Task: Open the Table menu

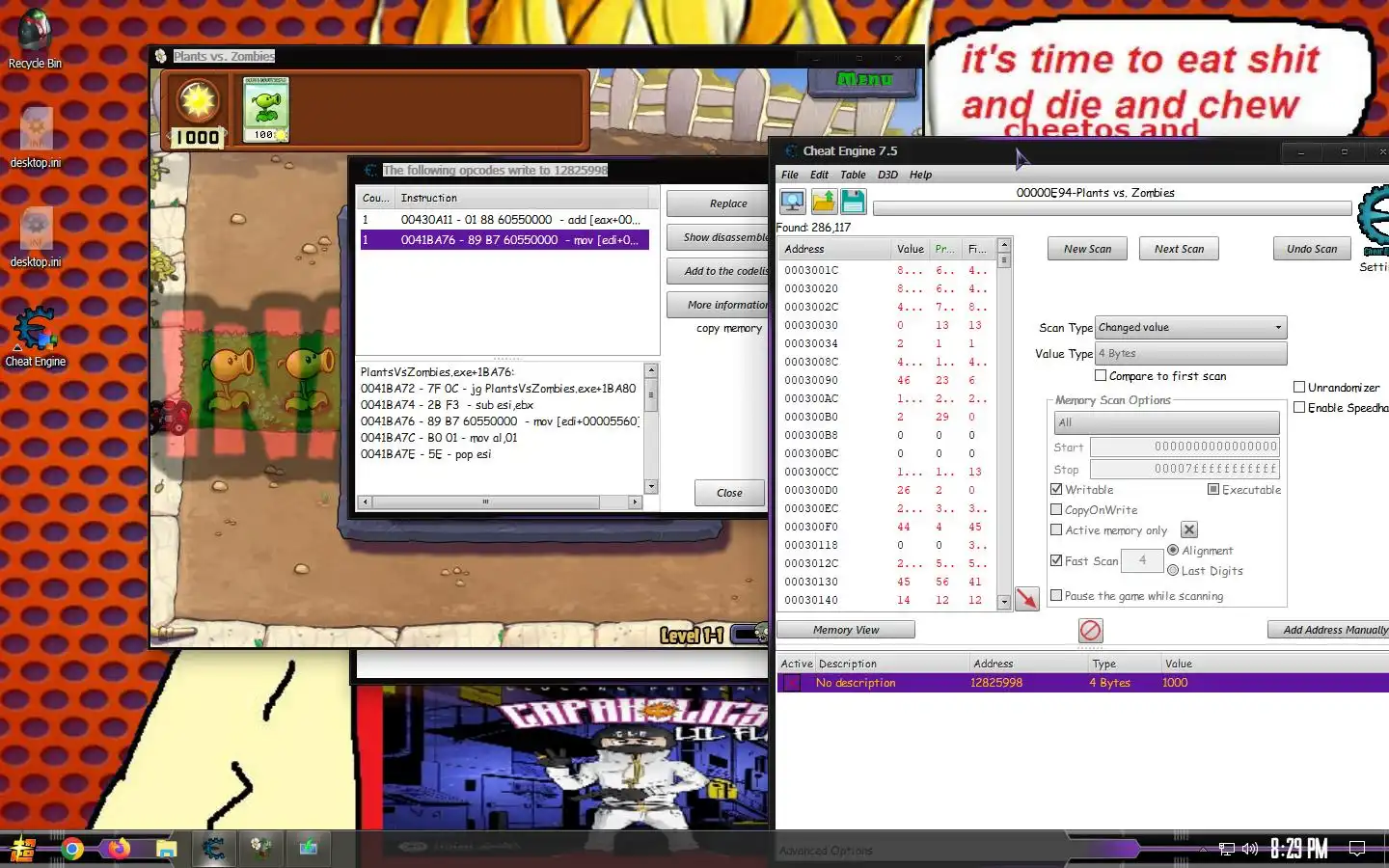Action: click(x=853, y=175)
